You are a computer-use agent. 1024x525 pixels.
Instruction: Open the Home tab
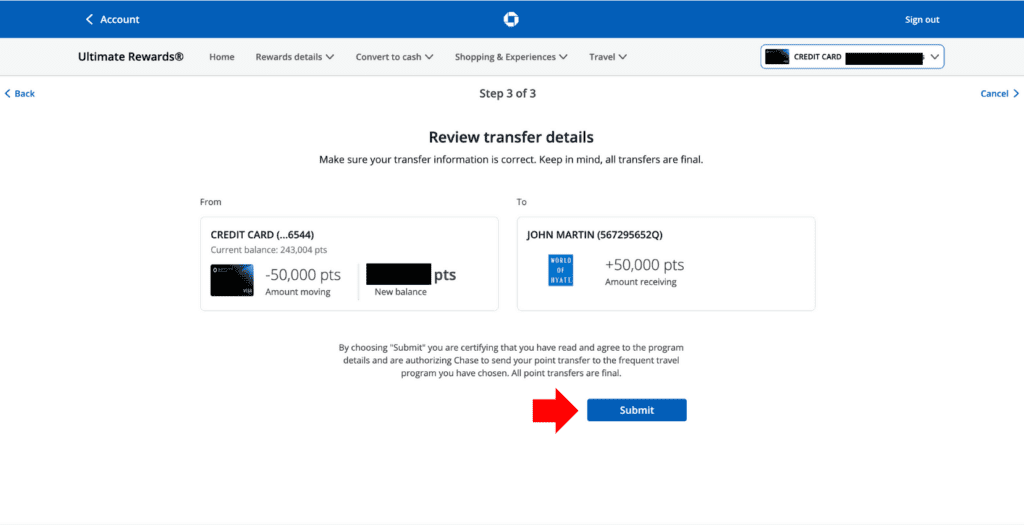[221, 57]
